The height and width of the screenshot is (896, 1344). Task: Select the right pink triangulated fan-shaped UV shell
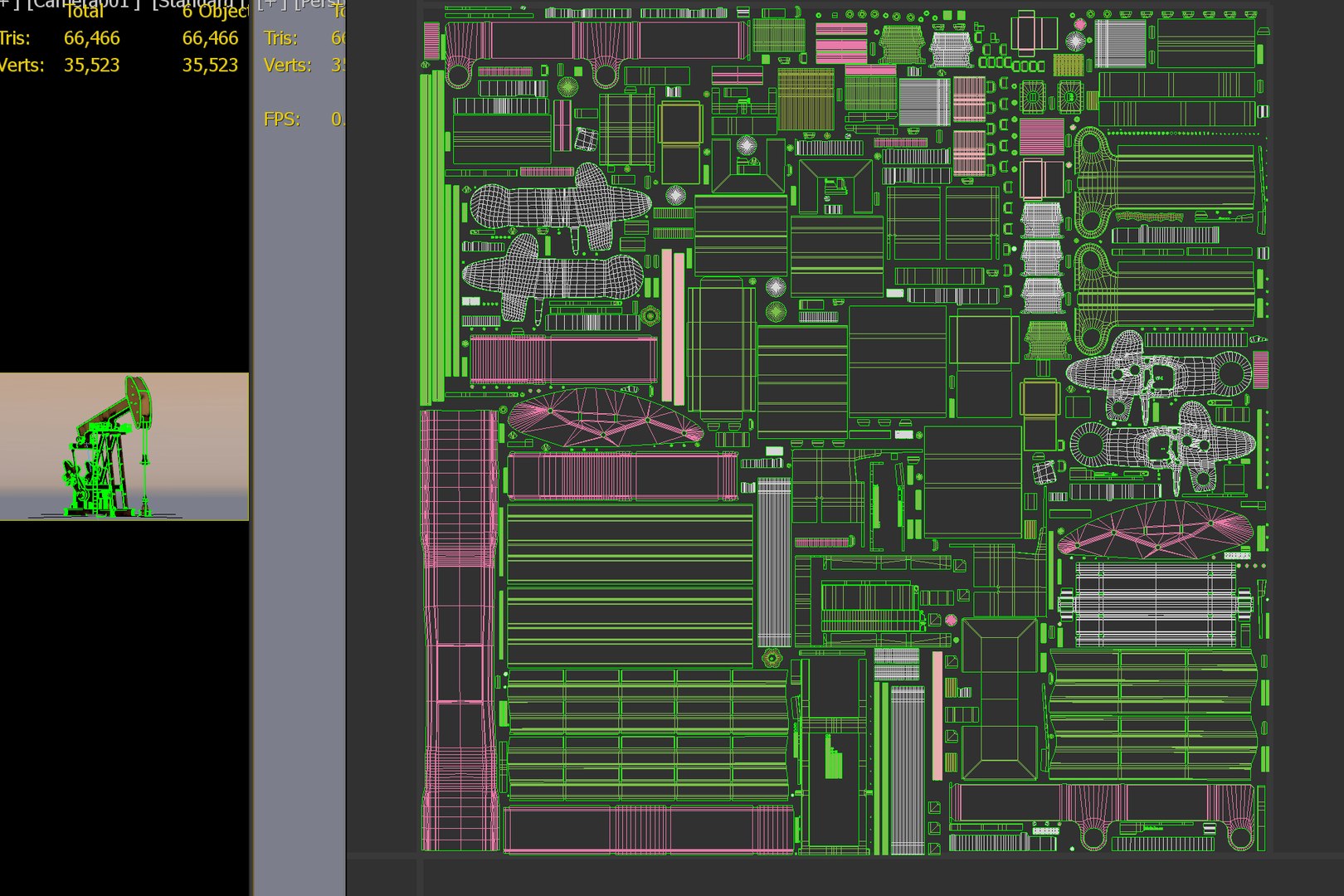[1156, 529]
